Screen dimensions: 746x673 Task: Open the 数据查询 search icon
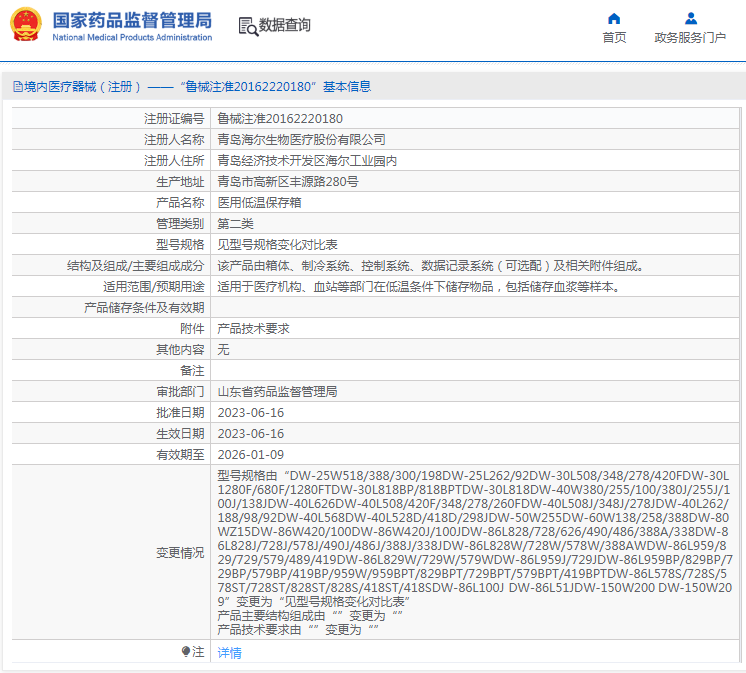click(x=248, y=27)
